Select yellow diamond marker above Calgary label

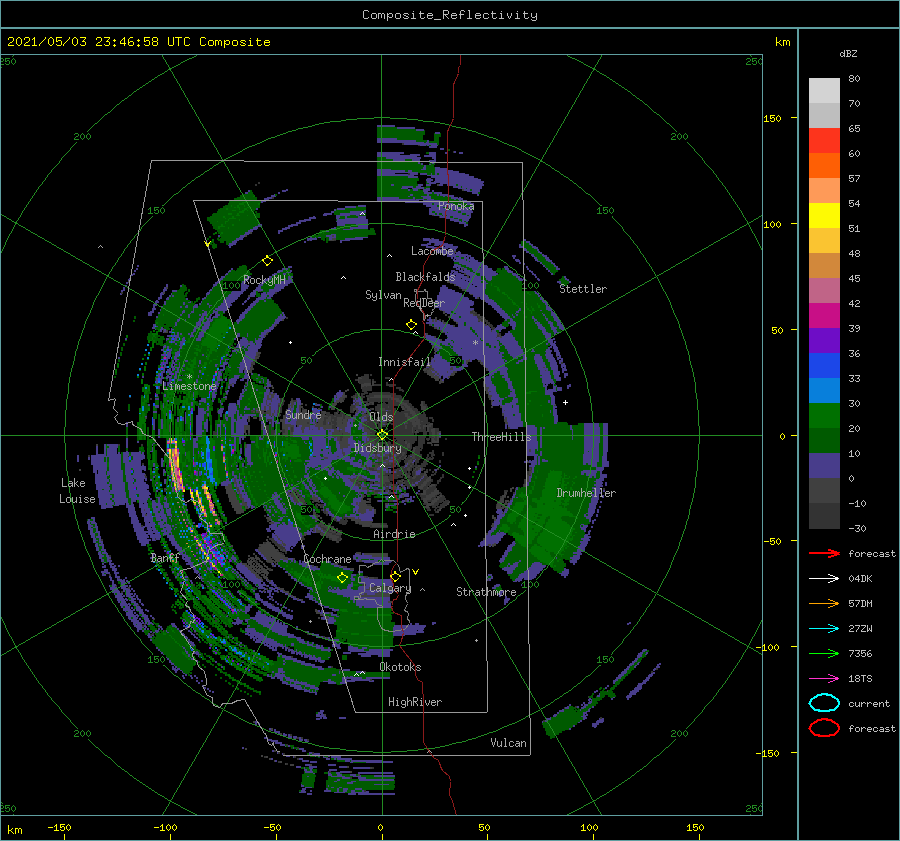click(395, 576)
